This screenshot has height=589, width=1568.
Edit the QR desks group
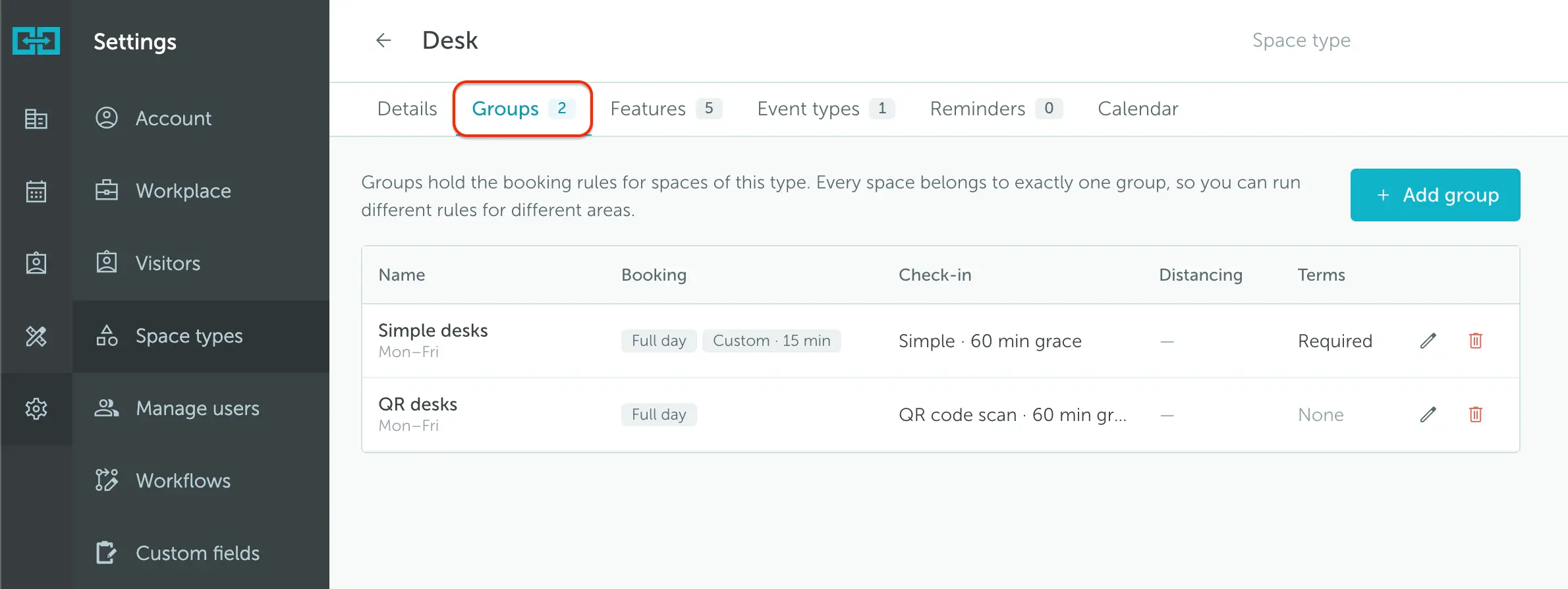pos(1428,414)
